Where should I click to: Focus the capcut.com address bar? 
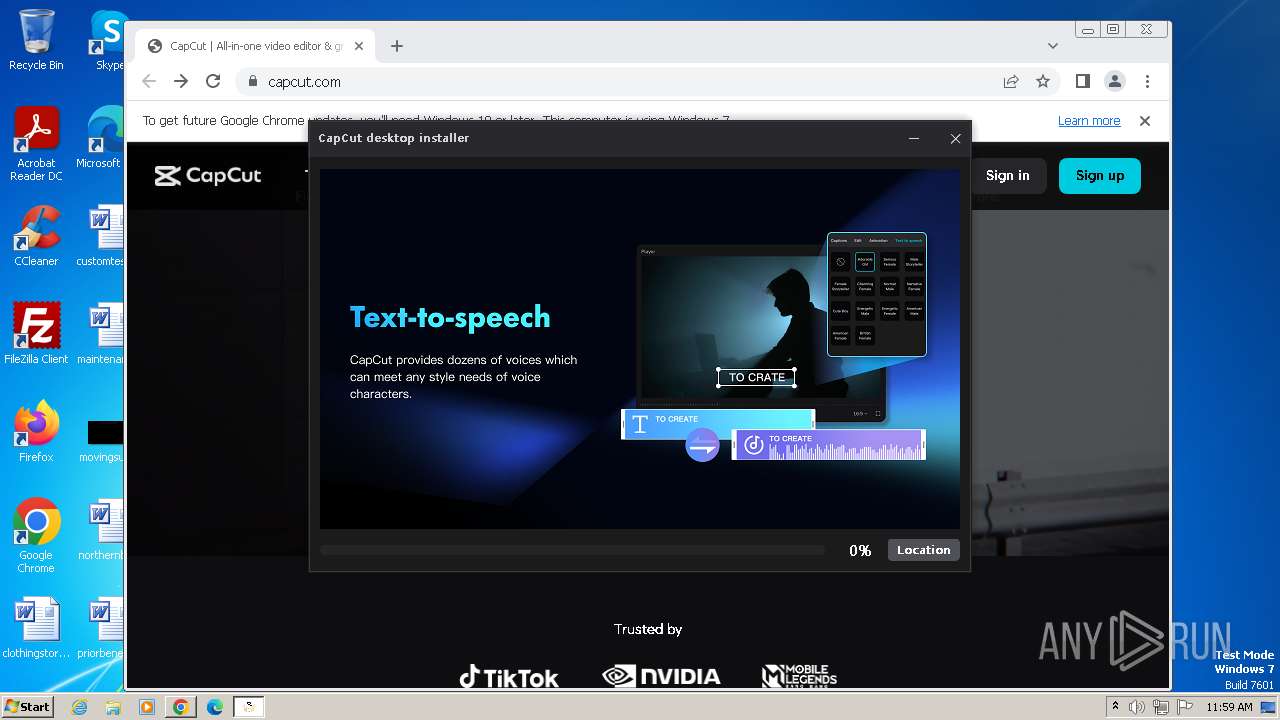620,82
